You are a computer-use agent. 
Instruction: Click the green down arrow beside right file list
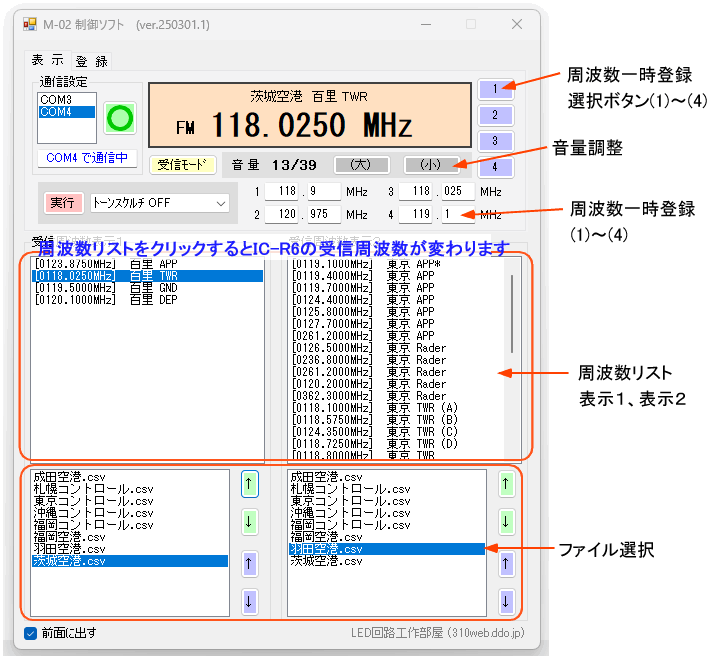coord(506,521)
